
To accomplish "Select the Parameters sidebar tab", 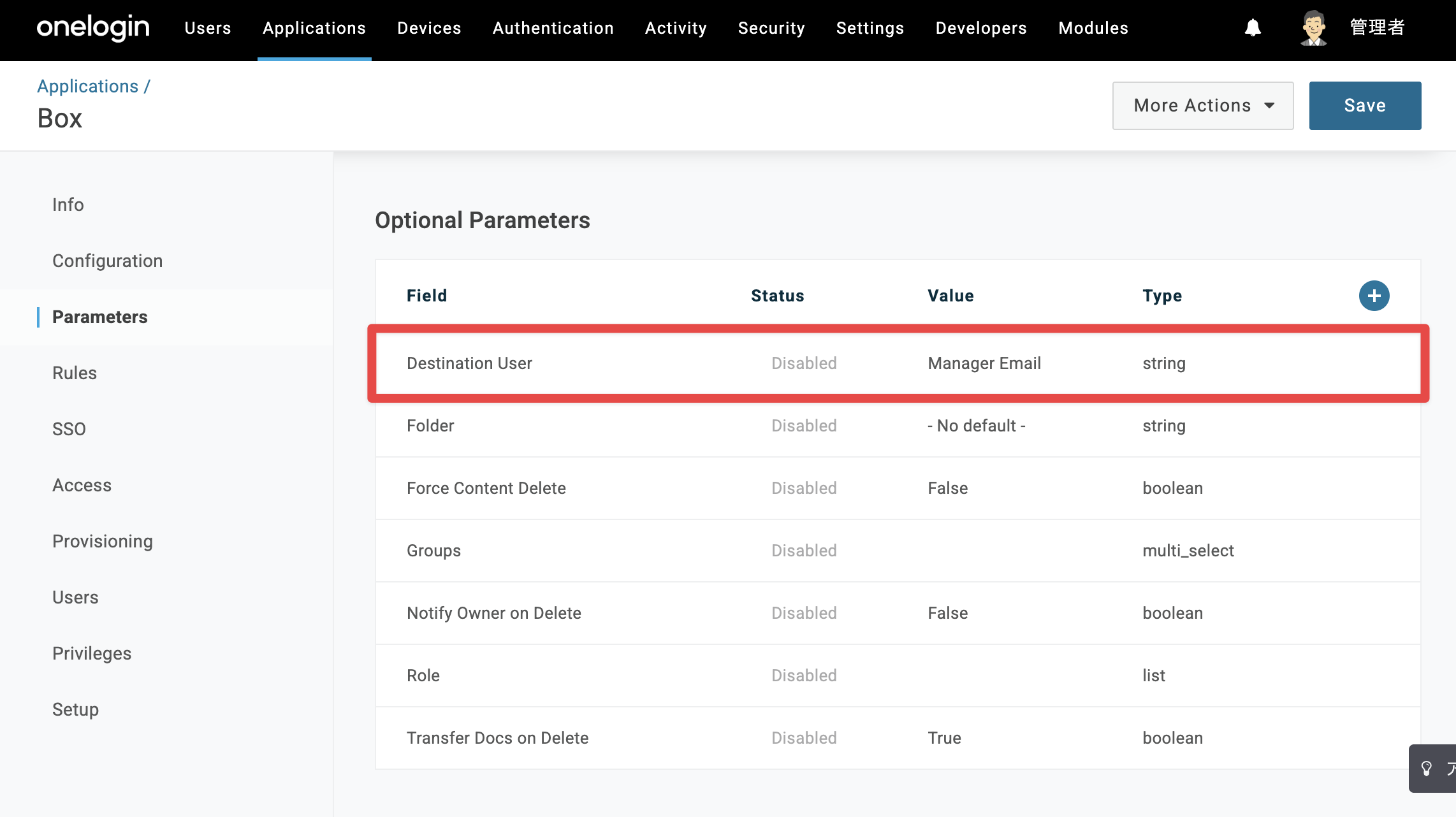I will click(x=100, y=317).
